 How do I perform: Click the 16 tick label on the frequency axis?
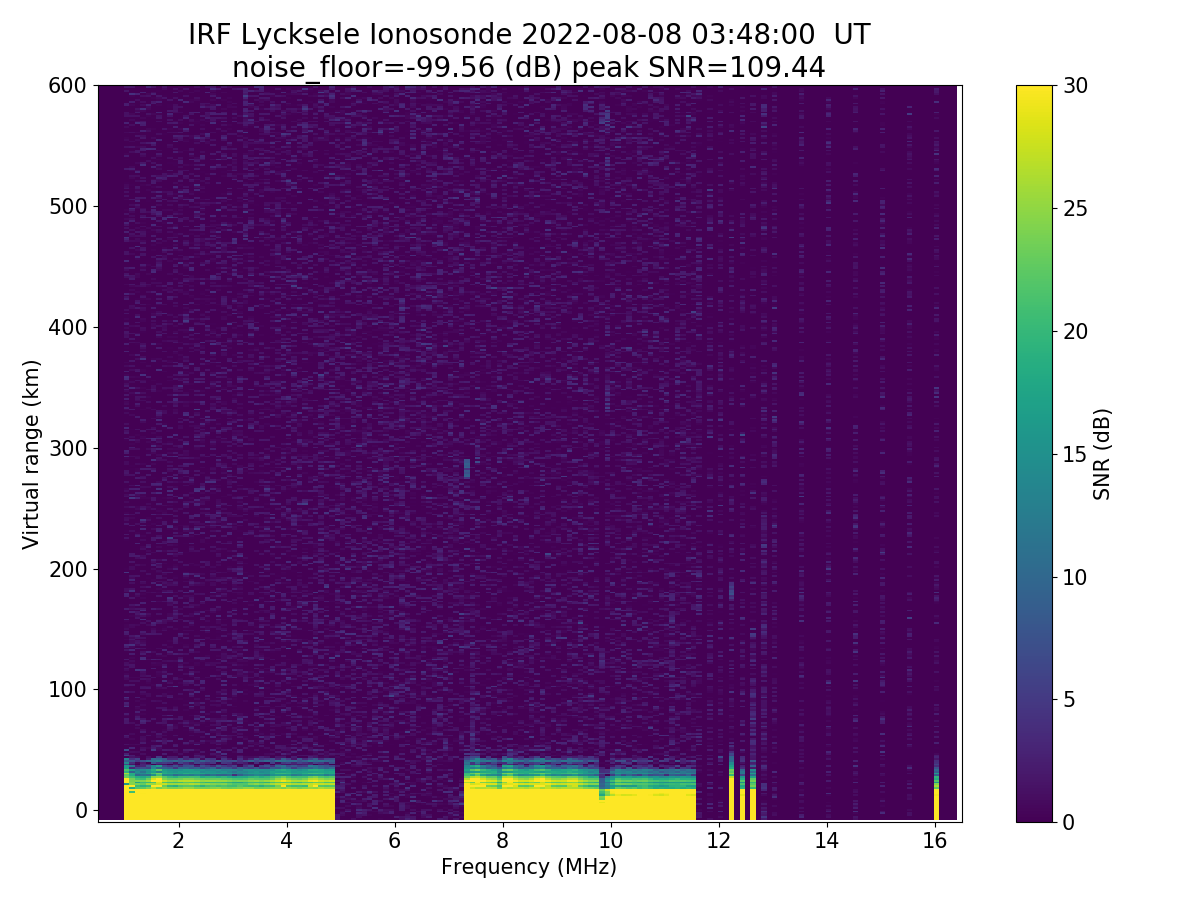[x=934, y=840]
